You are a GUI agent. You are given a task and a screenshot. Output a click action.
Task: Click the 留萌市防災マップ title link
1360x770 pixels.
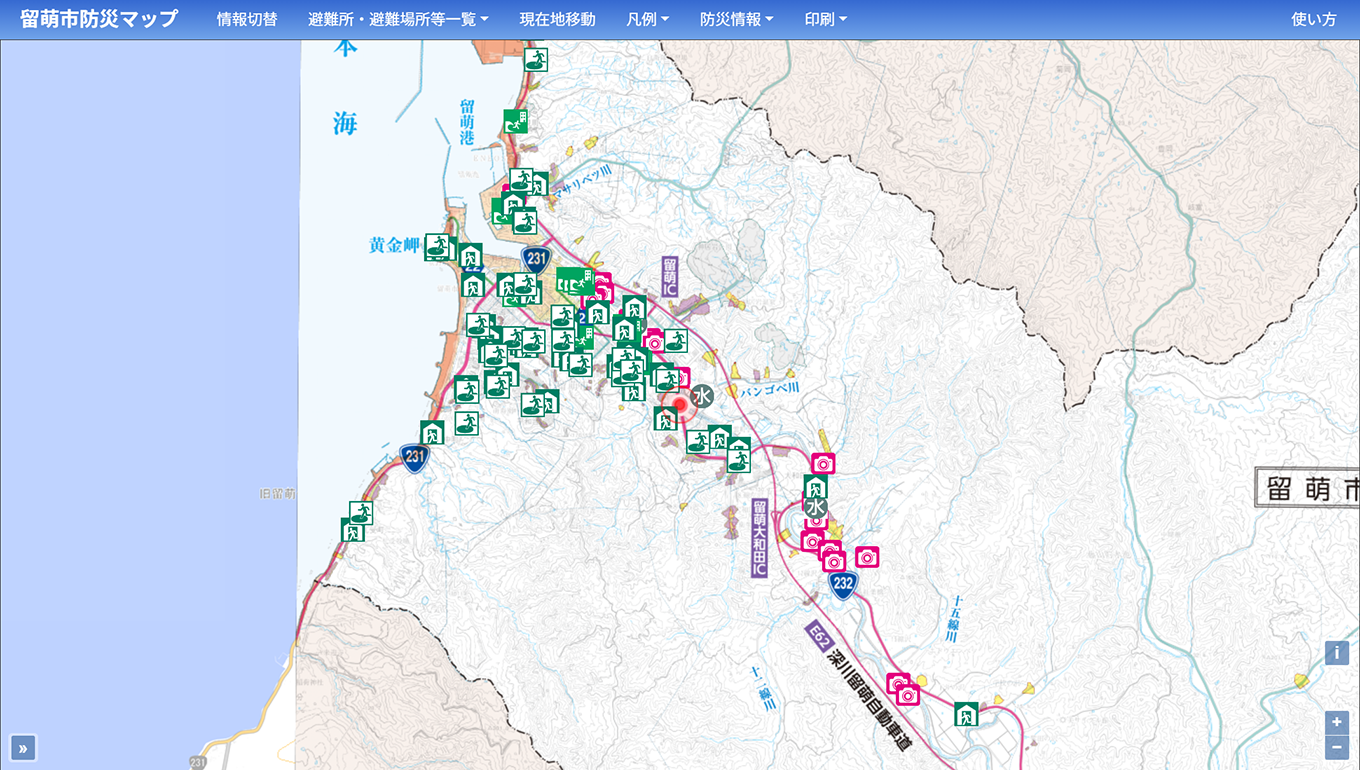click(99, 19)
